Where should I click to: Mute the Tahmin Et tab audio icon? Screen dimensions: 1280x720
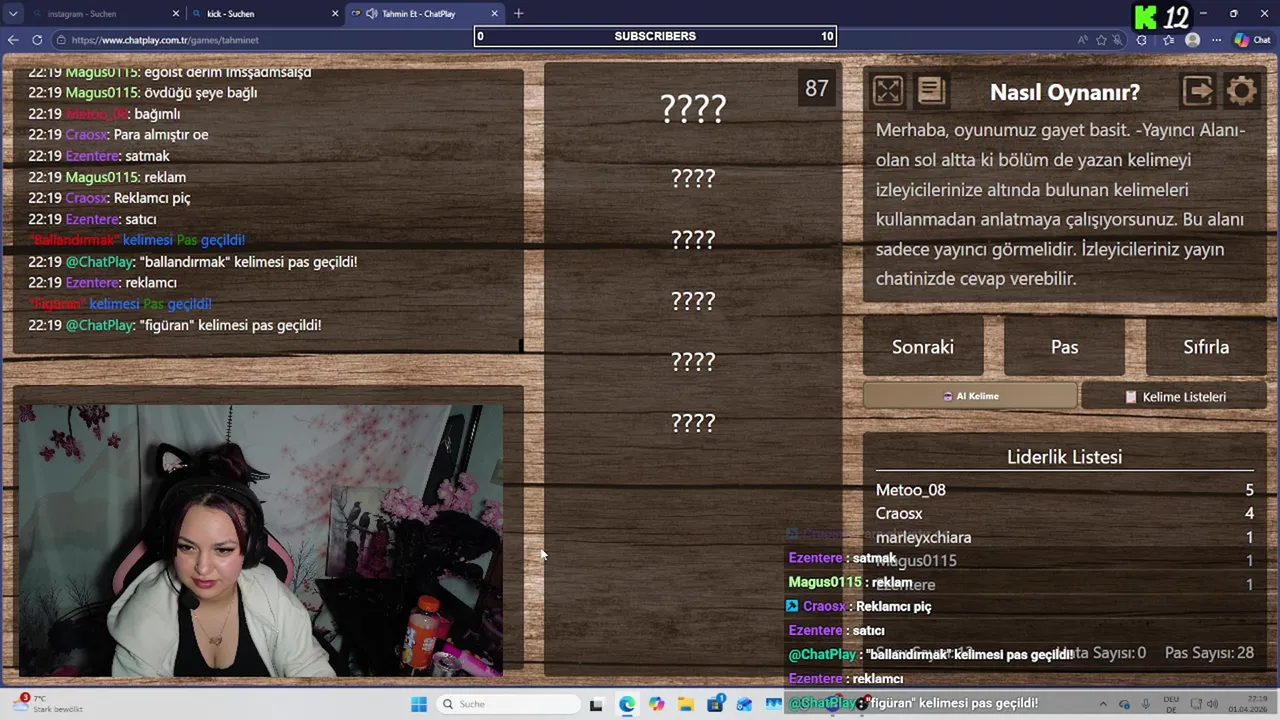(371, 14)
